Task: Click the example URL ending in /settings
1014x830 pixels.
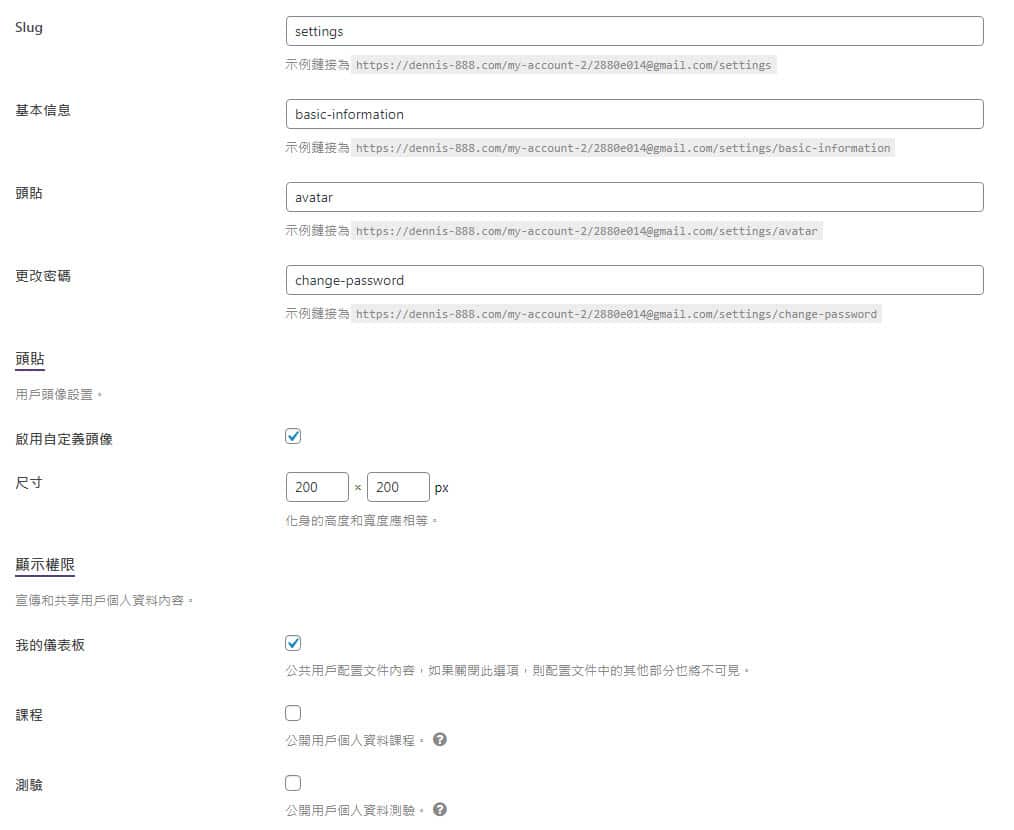Action: tap(564, 65)
